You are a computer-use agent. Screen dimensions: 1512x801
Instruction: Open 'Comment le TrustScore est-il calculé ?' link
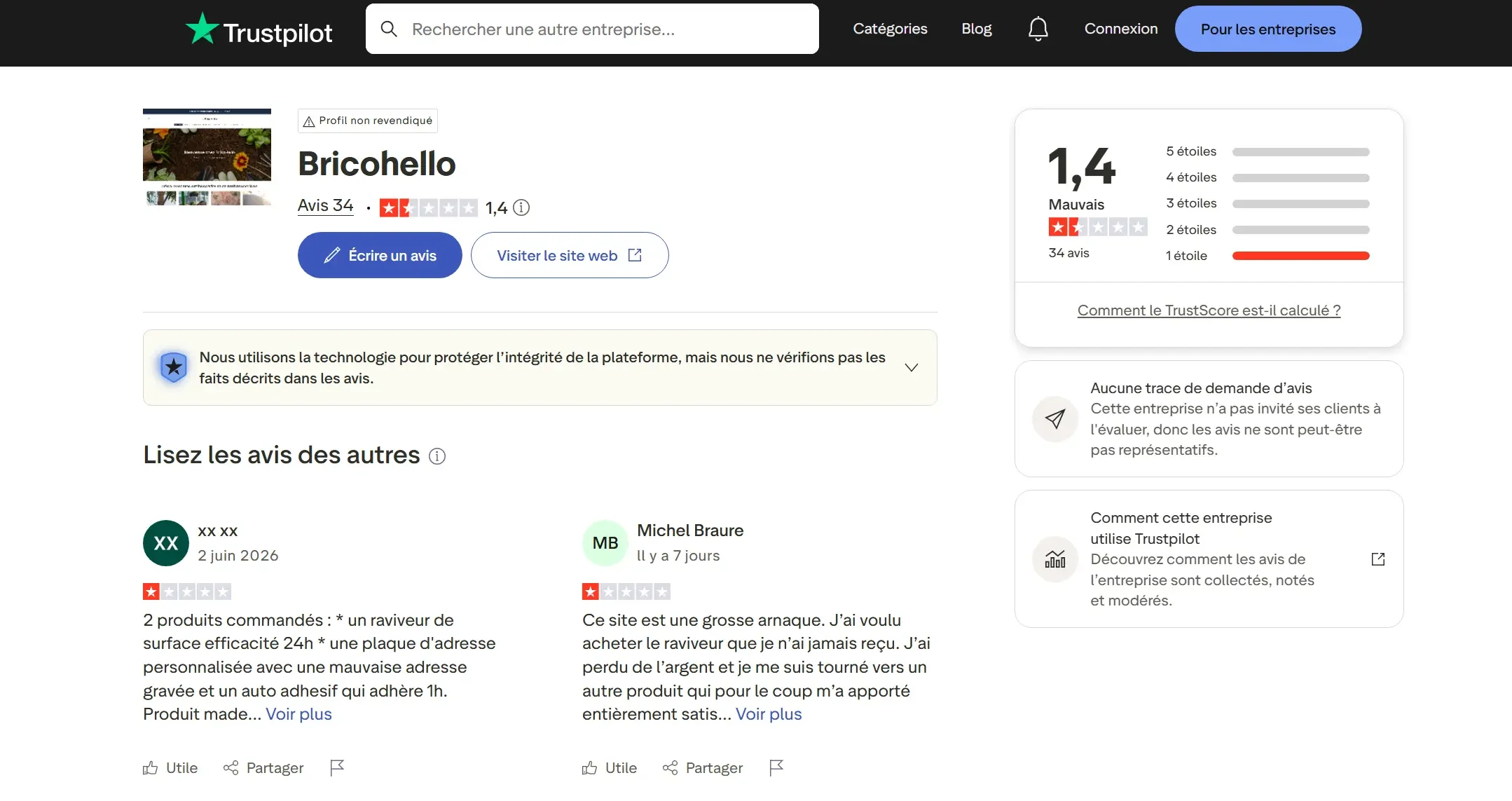click(x=1209, y=310)
